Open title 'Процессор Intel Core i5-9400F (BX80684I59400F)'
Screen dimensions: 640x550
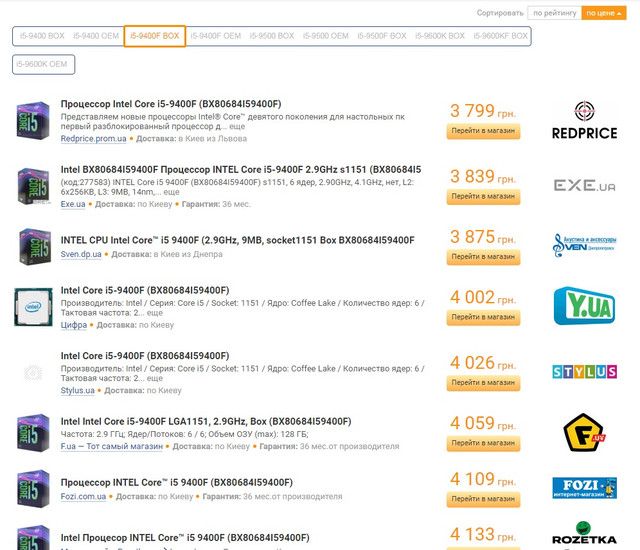click(171, 104)
